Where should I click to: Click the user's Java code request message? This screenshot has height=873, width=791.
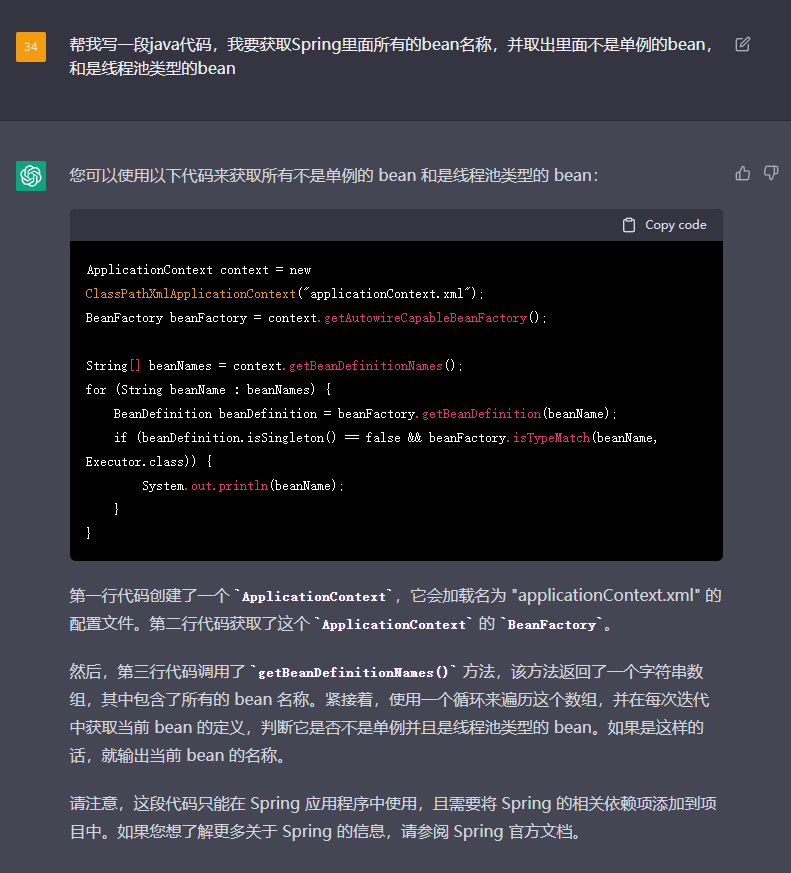pos(390,57)
